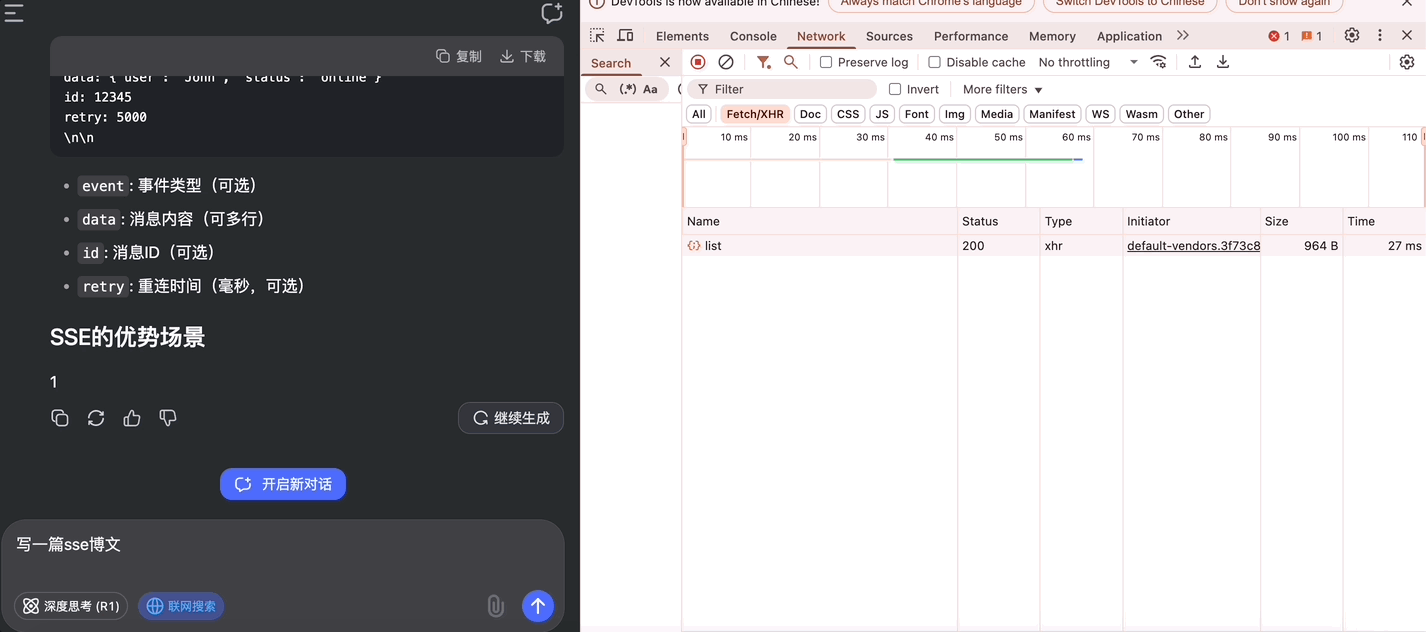Click 继续生成 continue generating button

tap(511, 418)
